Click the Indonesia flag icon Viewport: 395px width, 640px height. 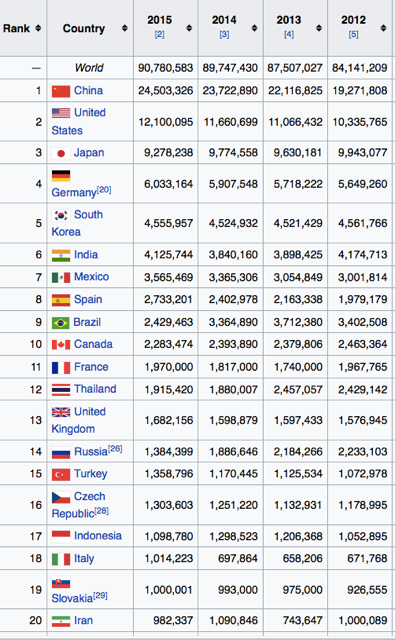[61, 536]
